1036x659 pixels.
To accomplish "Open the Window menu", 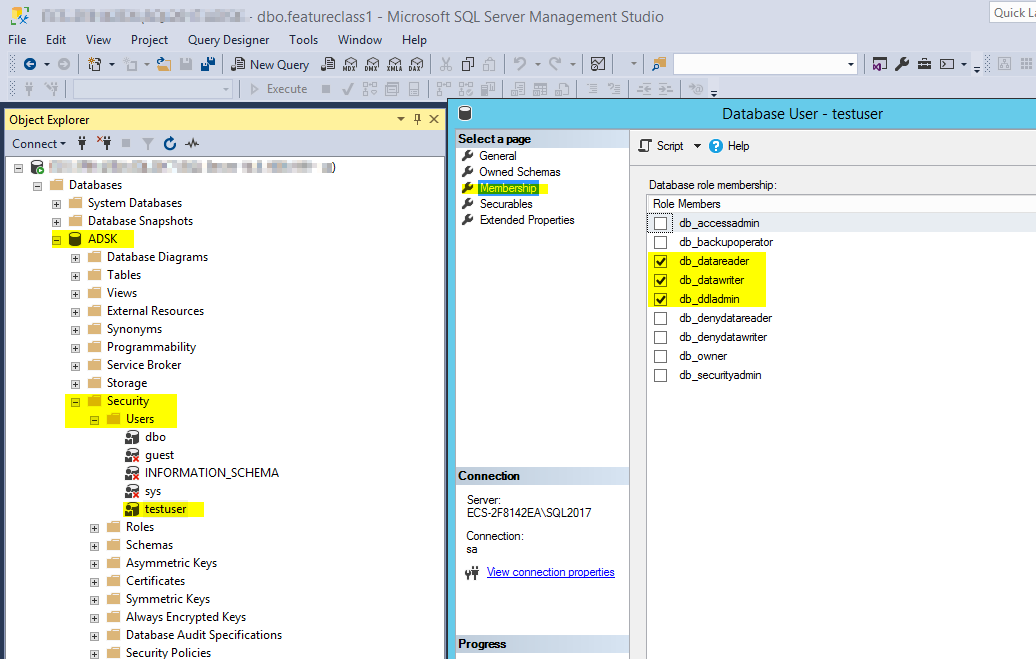I will pyautogui.click(x=359, y=40).
